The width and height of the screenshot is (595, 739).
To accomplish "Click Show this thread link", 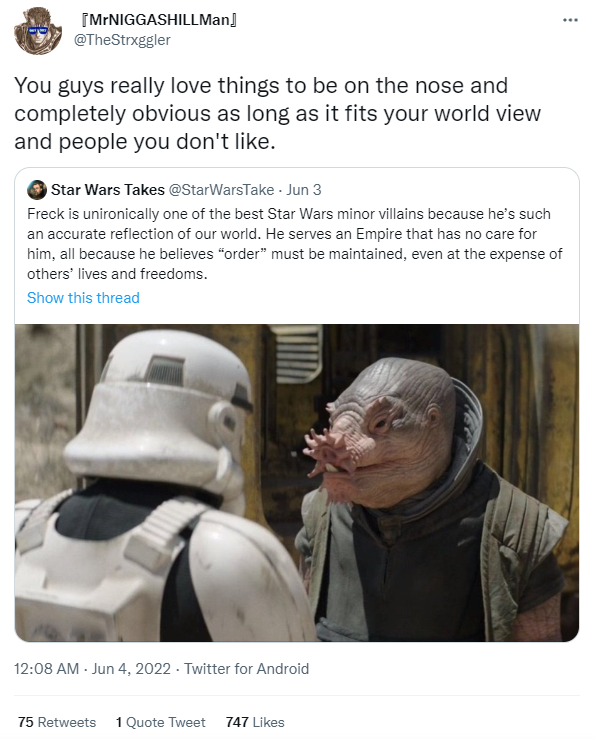I will tap(83, 298).
